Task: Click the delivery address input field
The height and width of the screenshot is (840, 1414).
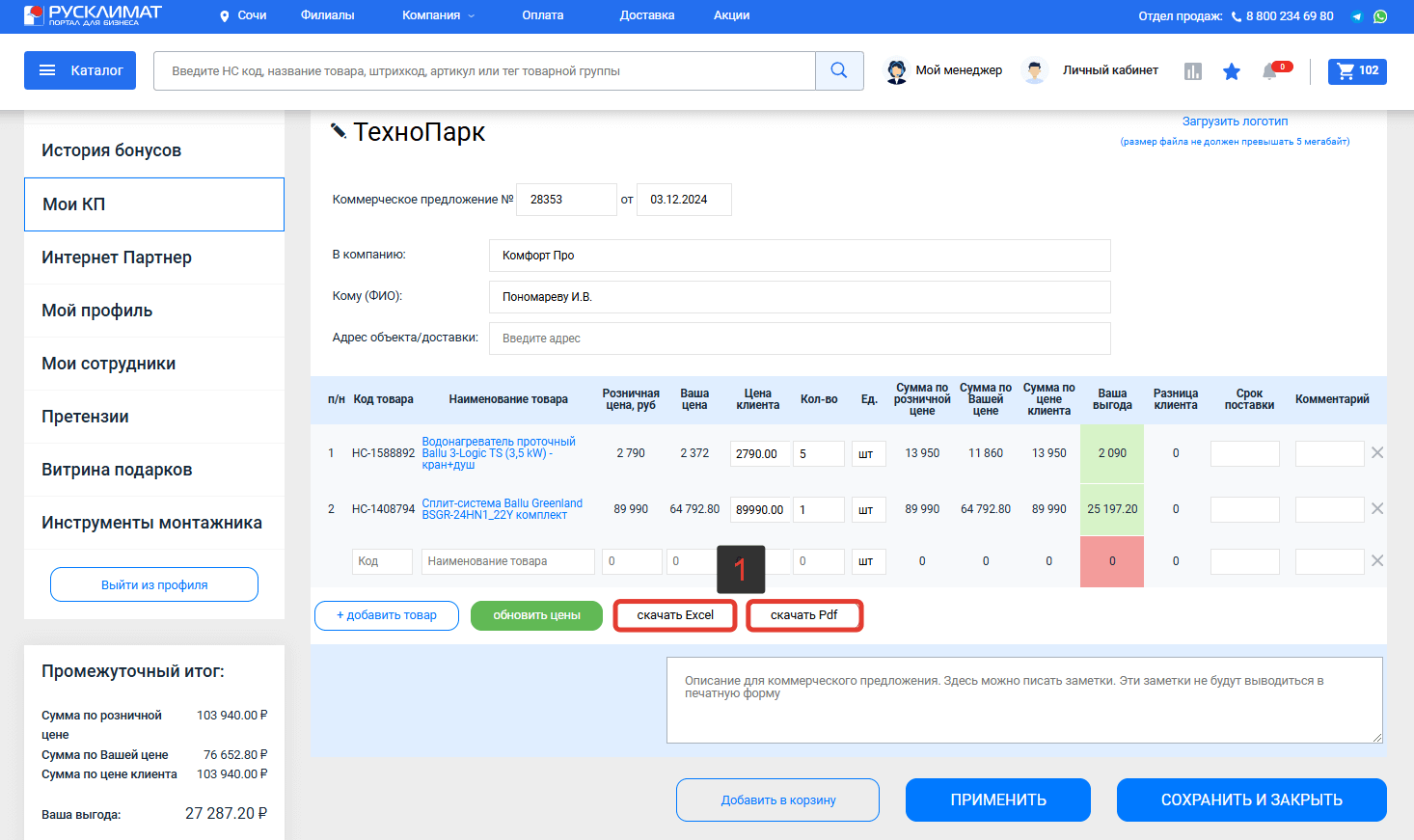Action: 800,339
